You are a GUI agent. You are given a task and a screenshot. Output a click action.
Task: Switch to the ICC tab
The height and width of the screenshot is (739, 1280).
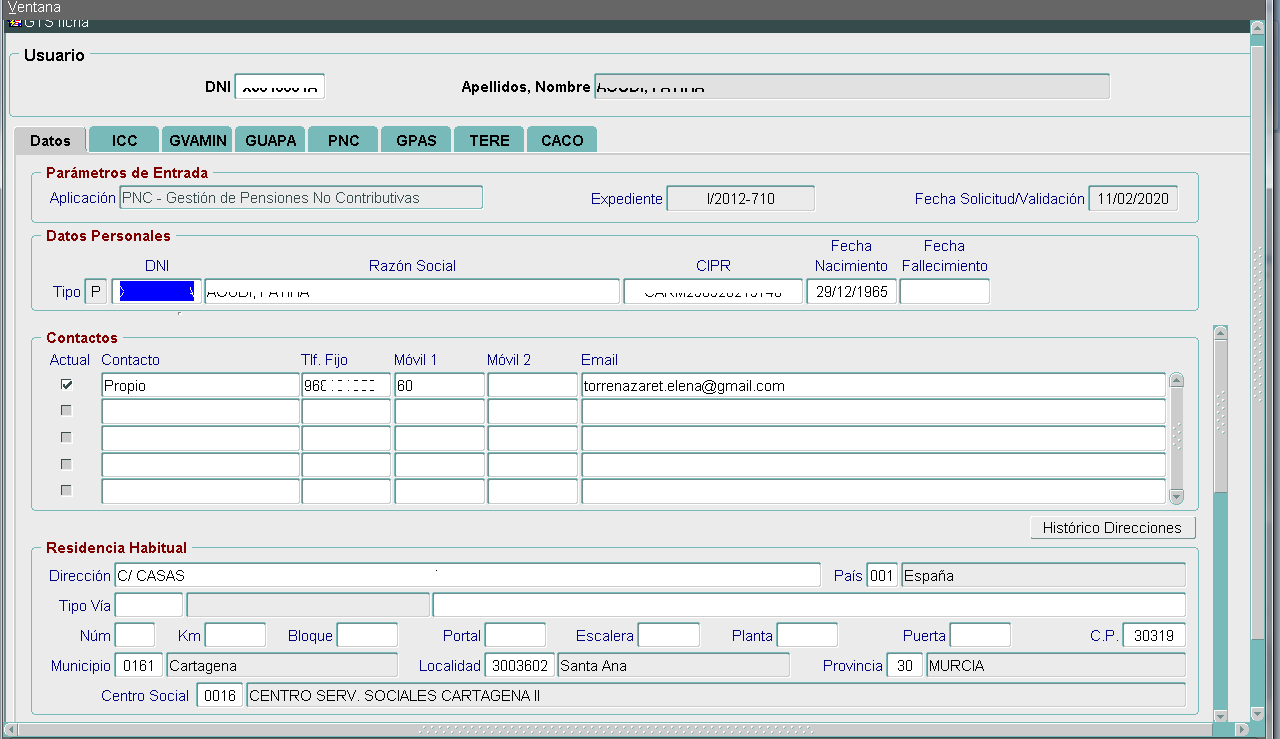pyautogui.click(x=124, y=140)
